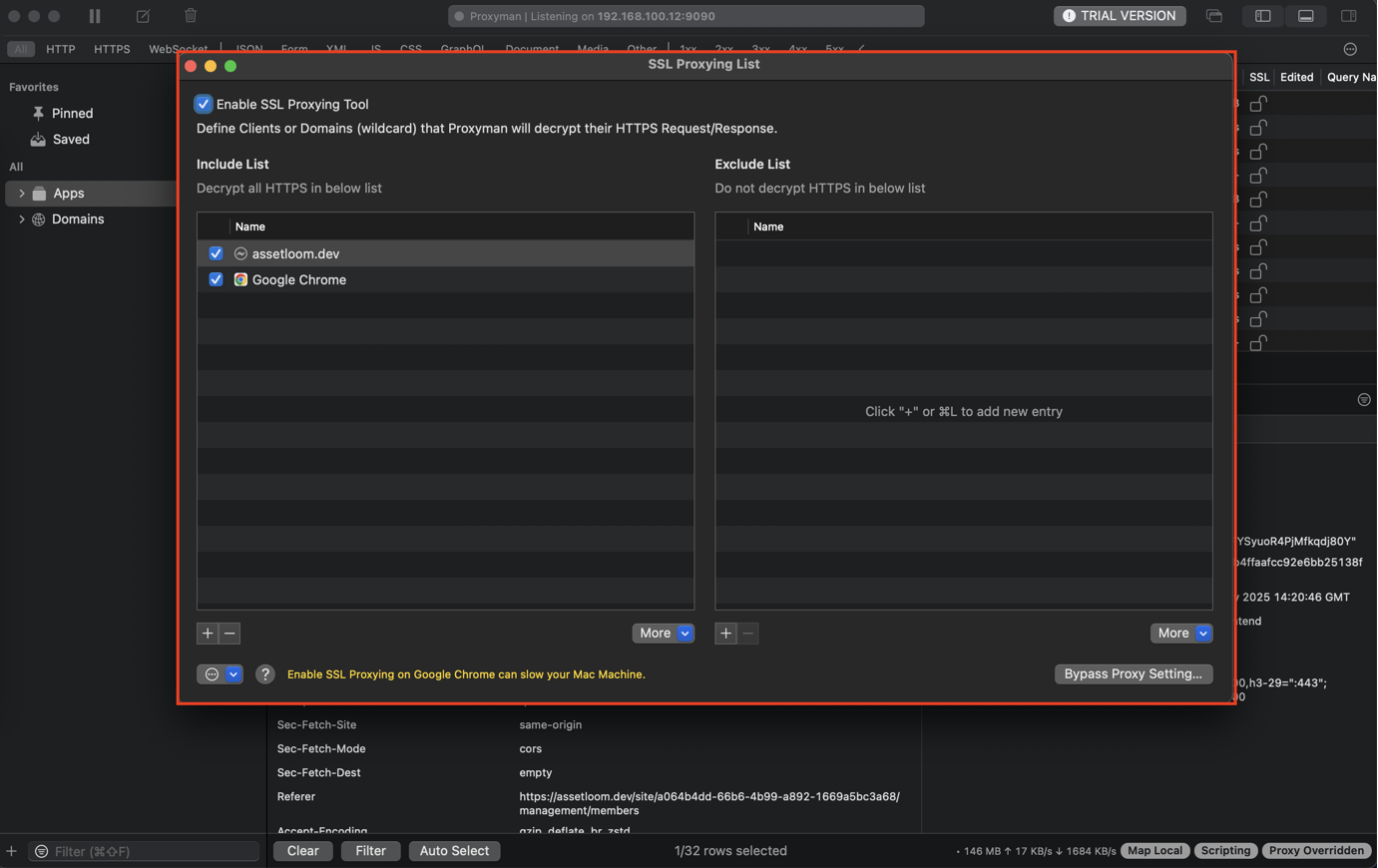Click the trash icon to clear session

[191, 16]
